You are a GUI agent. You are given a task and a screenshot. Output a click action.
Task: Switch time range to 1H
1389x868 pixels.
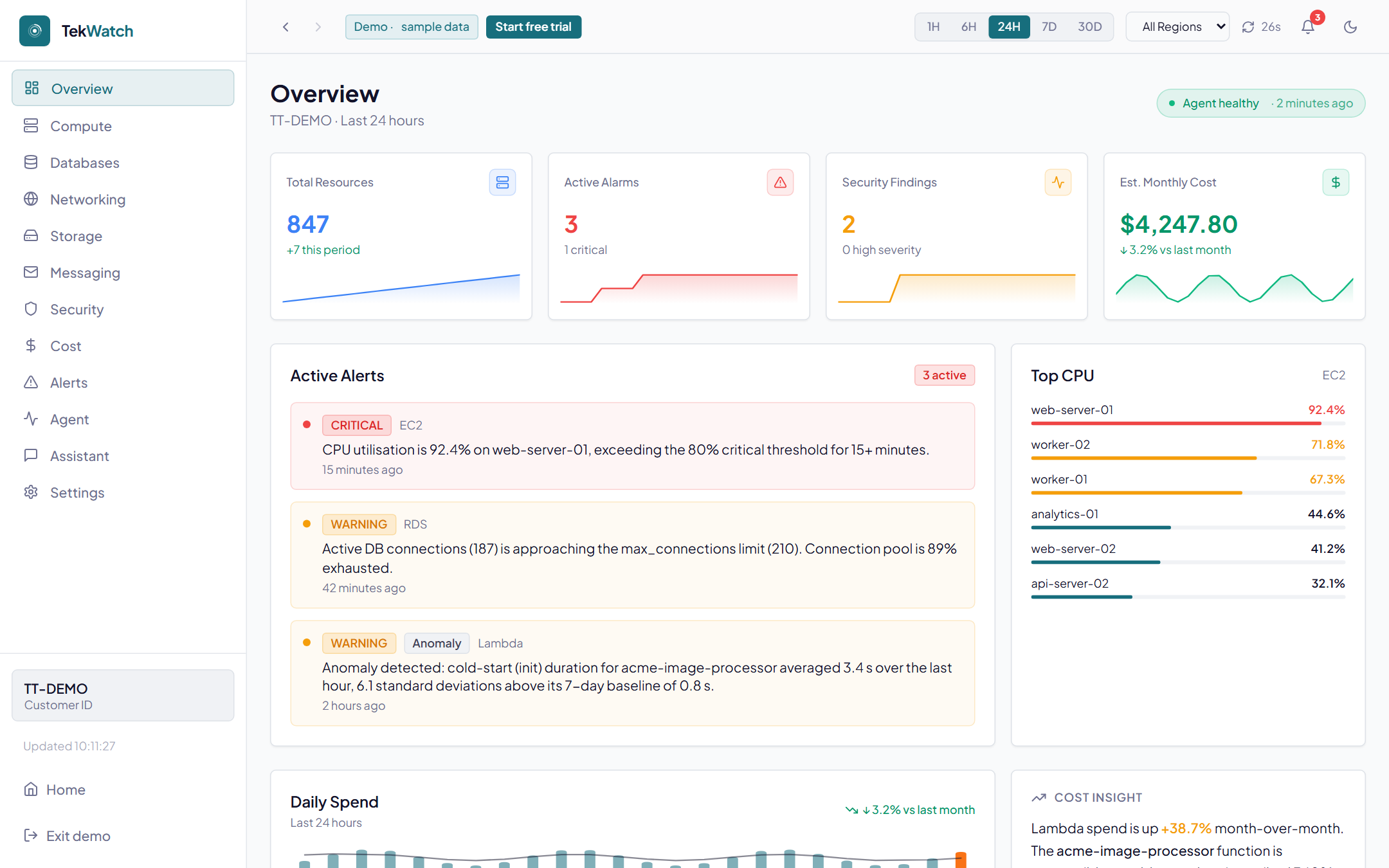coord(933,27)
